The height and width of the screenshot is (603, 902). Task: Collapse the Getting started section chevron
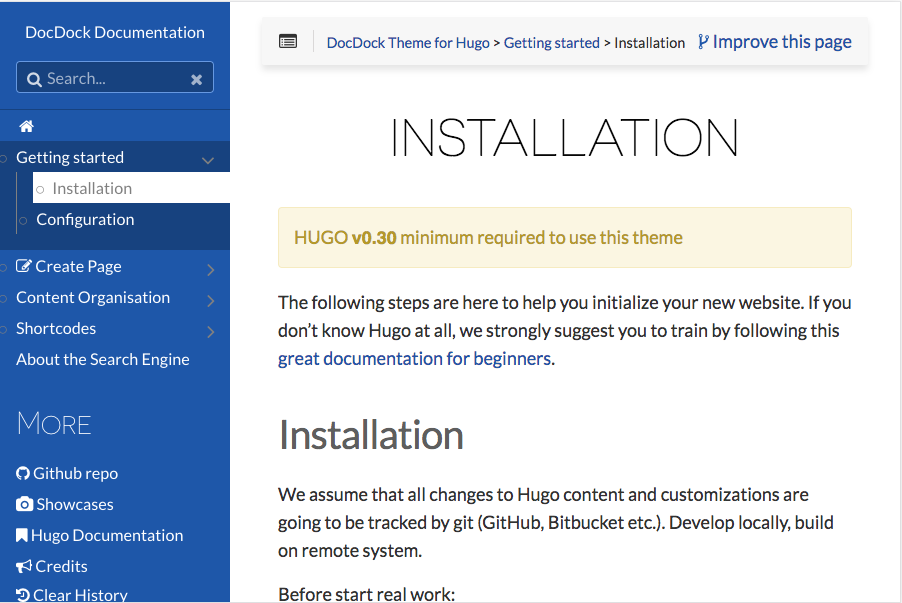point(208,159)
